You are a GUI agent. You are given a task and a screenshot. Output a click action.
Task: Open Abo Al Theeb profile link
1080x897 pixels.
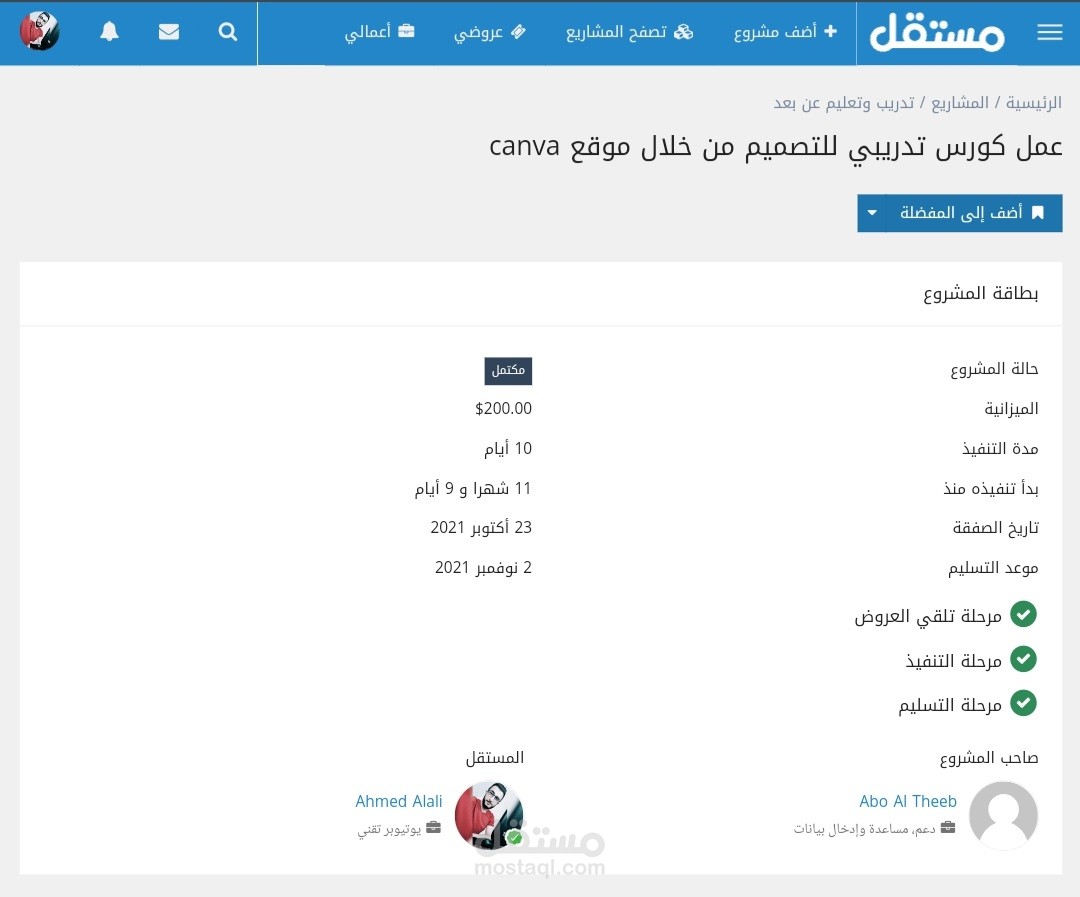908,801
